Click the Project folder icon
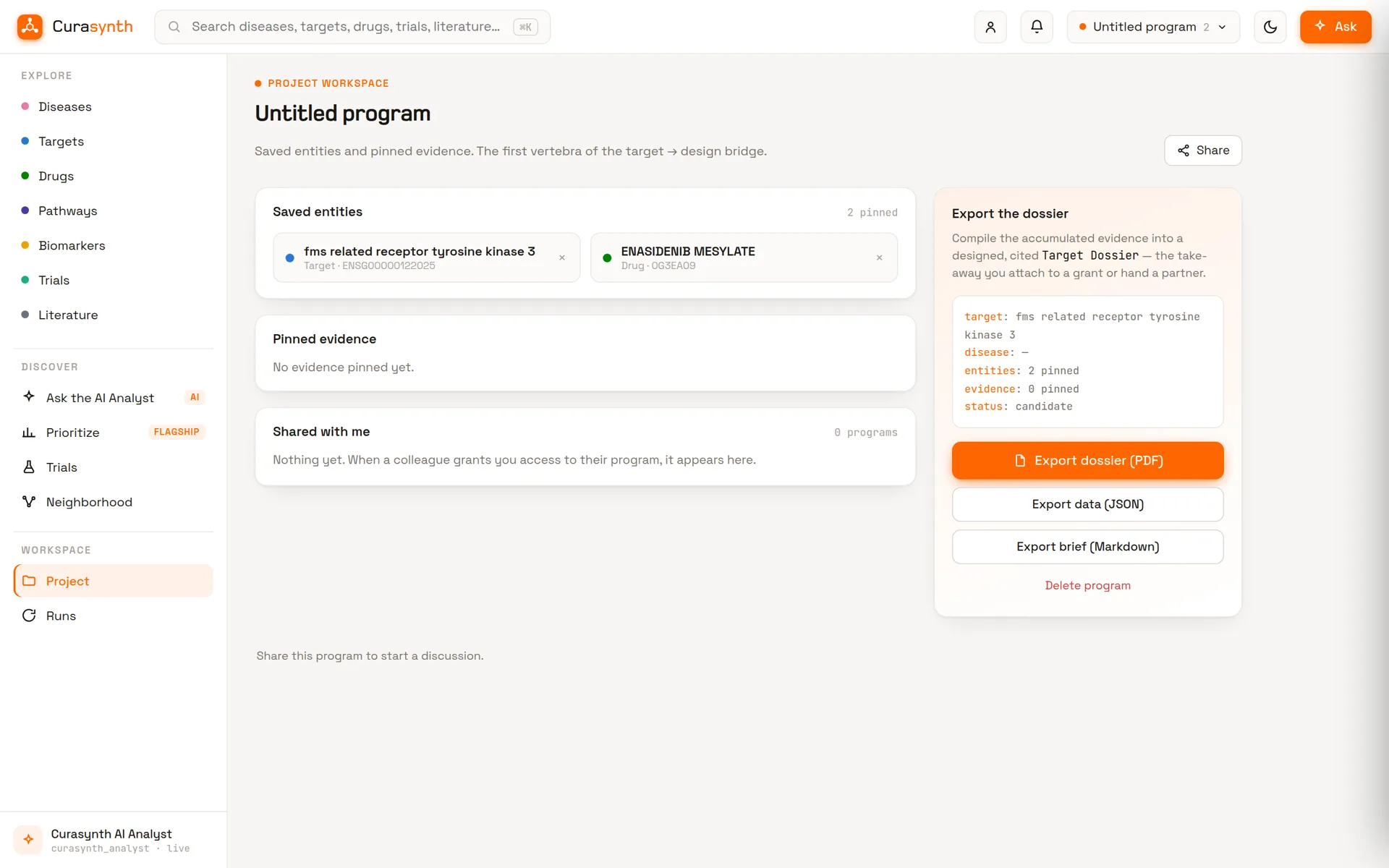Image resolution: width=1389 pixels, height=868 pixels. [29, 581]
